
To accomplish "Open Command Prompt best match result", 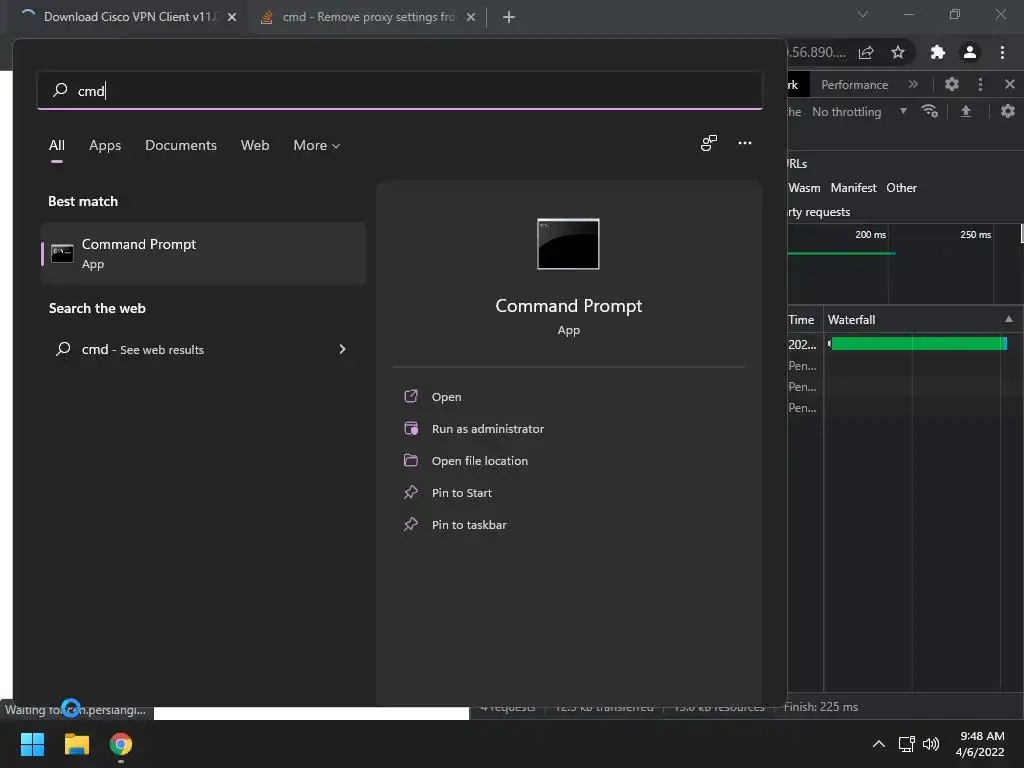I will tap(203, 253).
